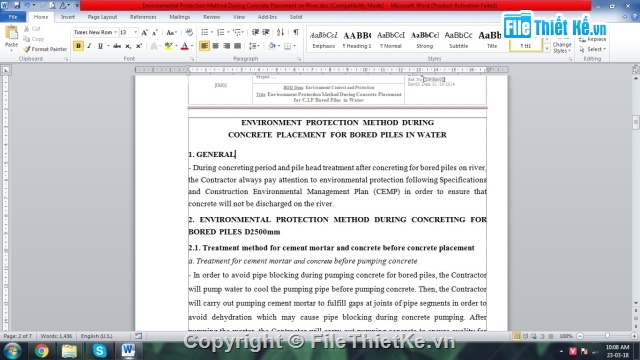640x360 pixels.
Task: Click the vertical scrollbar thumb
Action: (636, 122)
